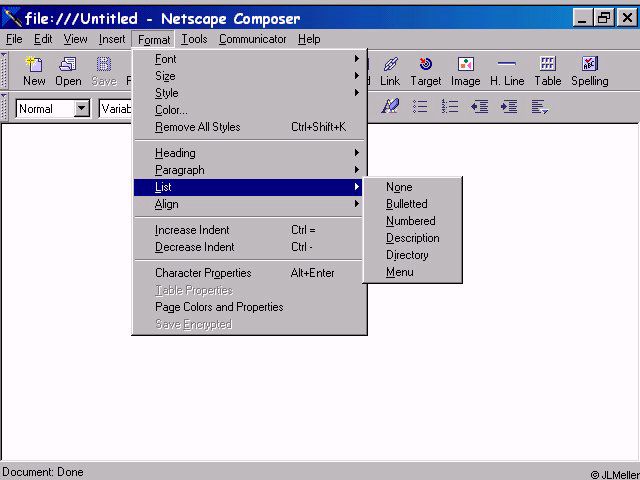Viewport: 640px width, 480px height.
Task: Open the Insert menu
Action: coord(112,39)
